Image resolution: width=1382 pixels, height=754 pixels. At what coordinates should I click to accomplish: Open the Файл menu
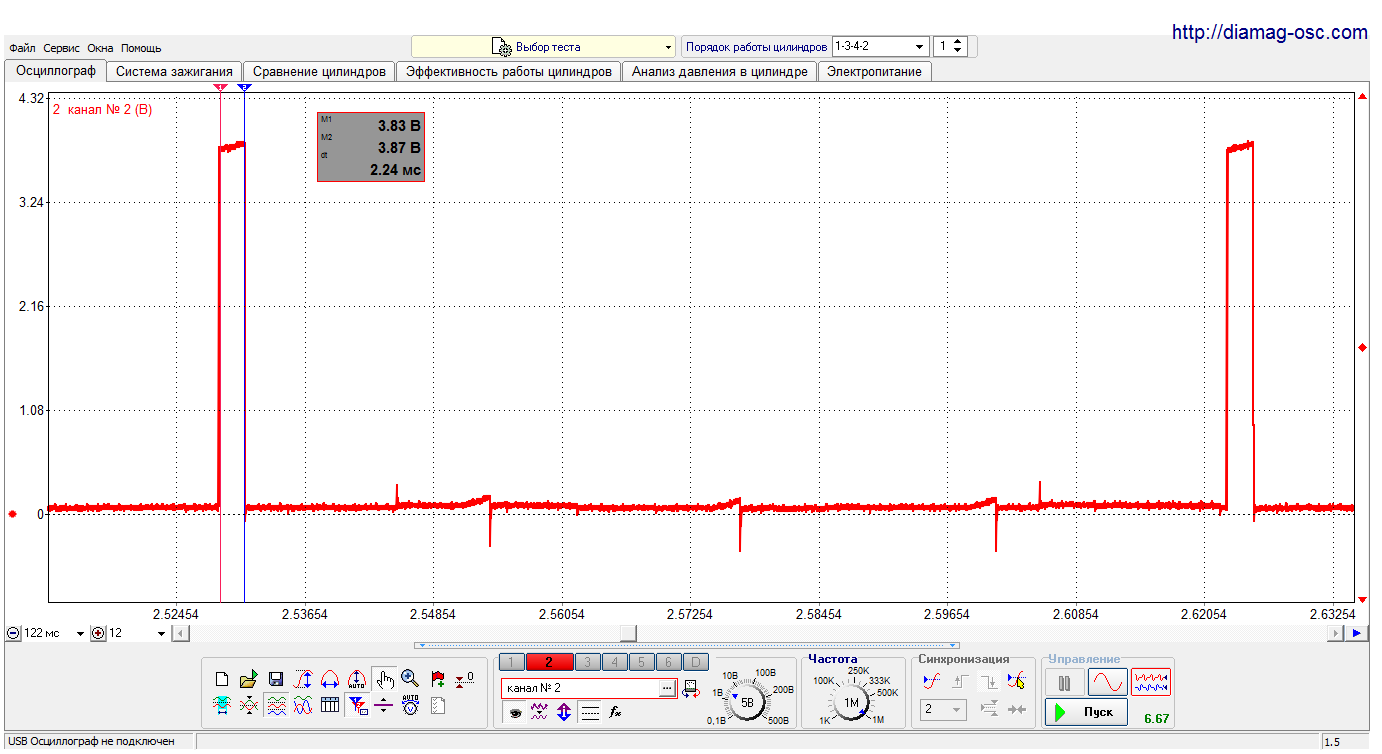point(22,48)
